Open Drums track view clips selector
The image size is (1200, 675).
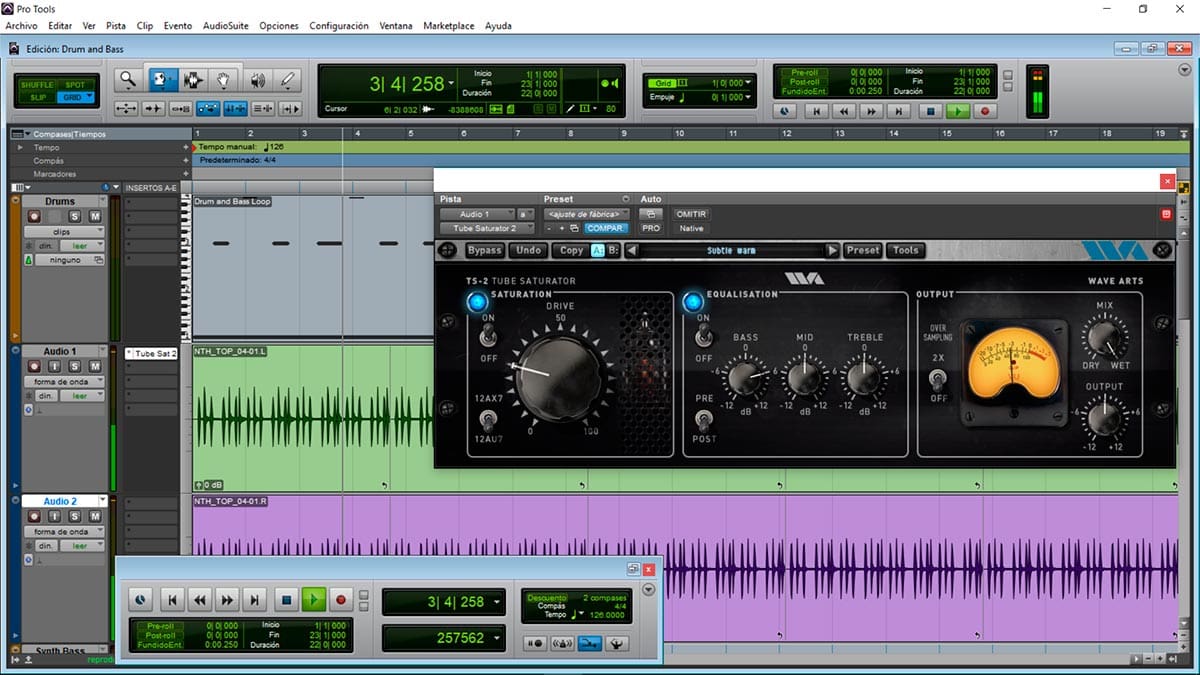click(64, 232)
